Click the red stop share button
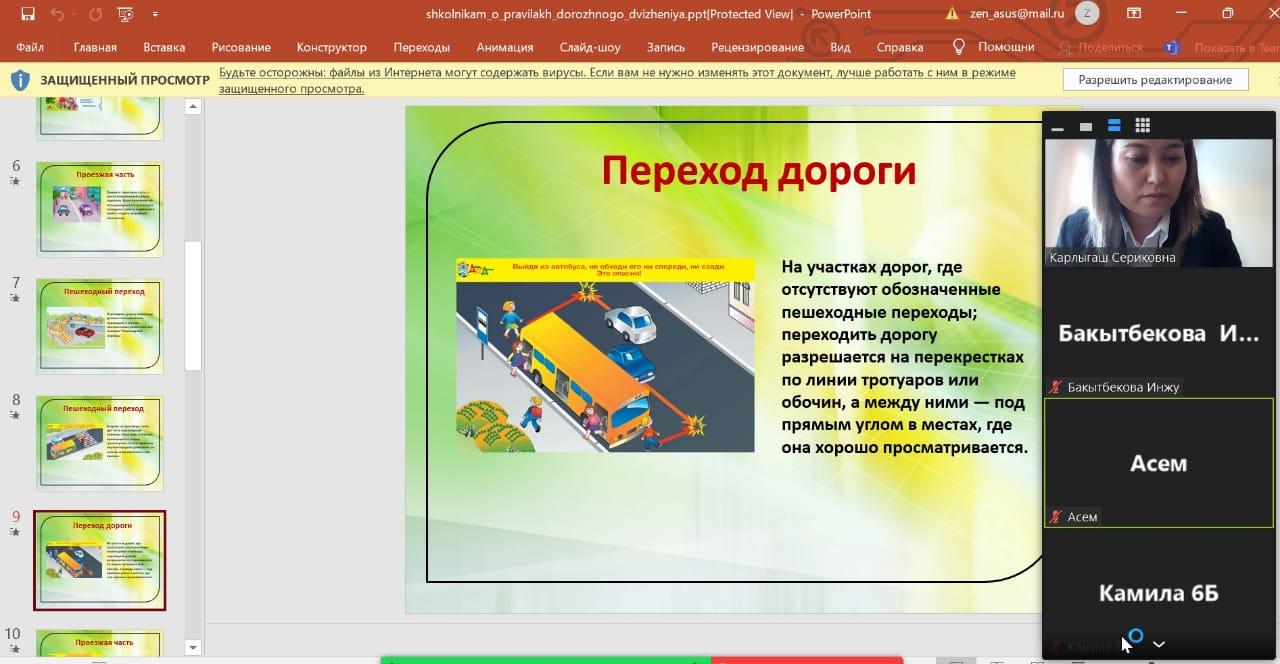This screenshot has height=664, width=1280. pos(807,660)
